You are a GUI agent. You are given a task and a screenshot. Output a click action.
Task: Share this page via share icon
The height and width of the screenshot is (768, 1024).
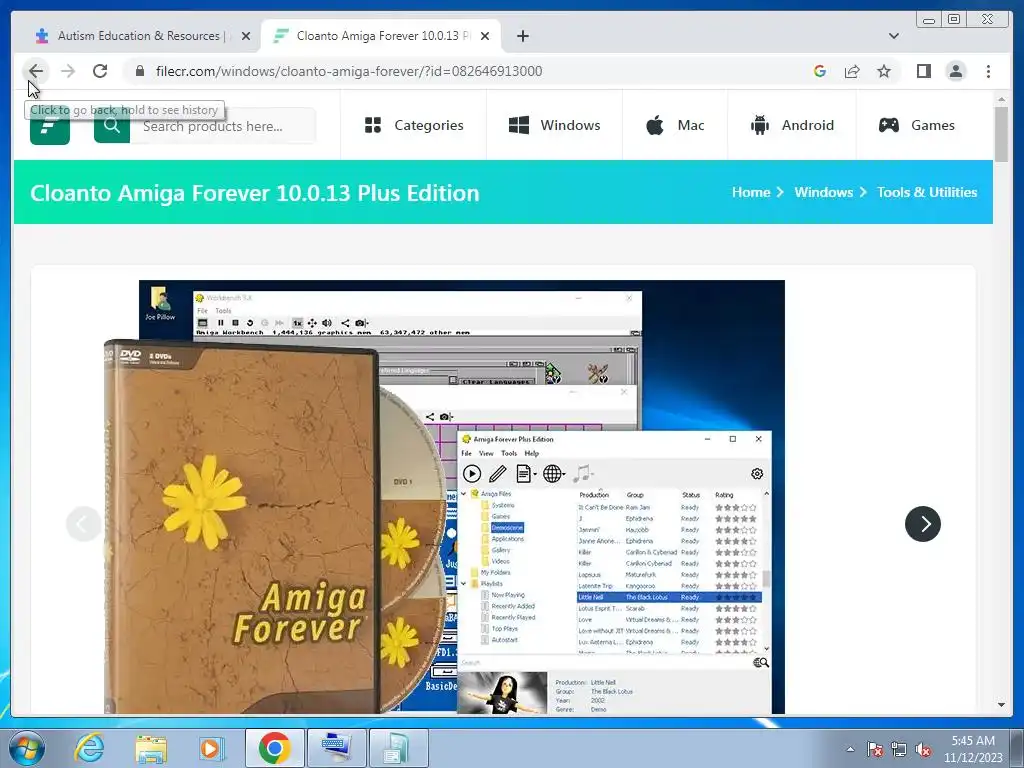coord(852,71)
